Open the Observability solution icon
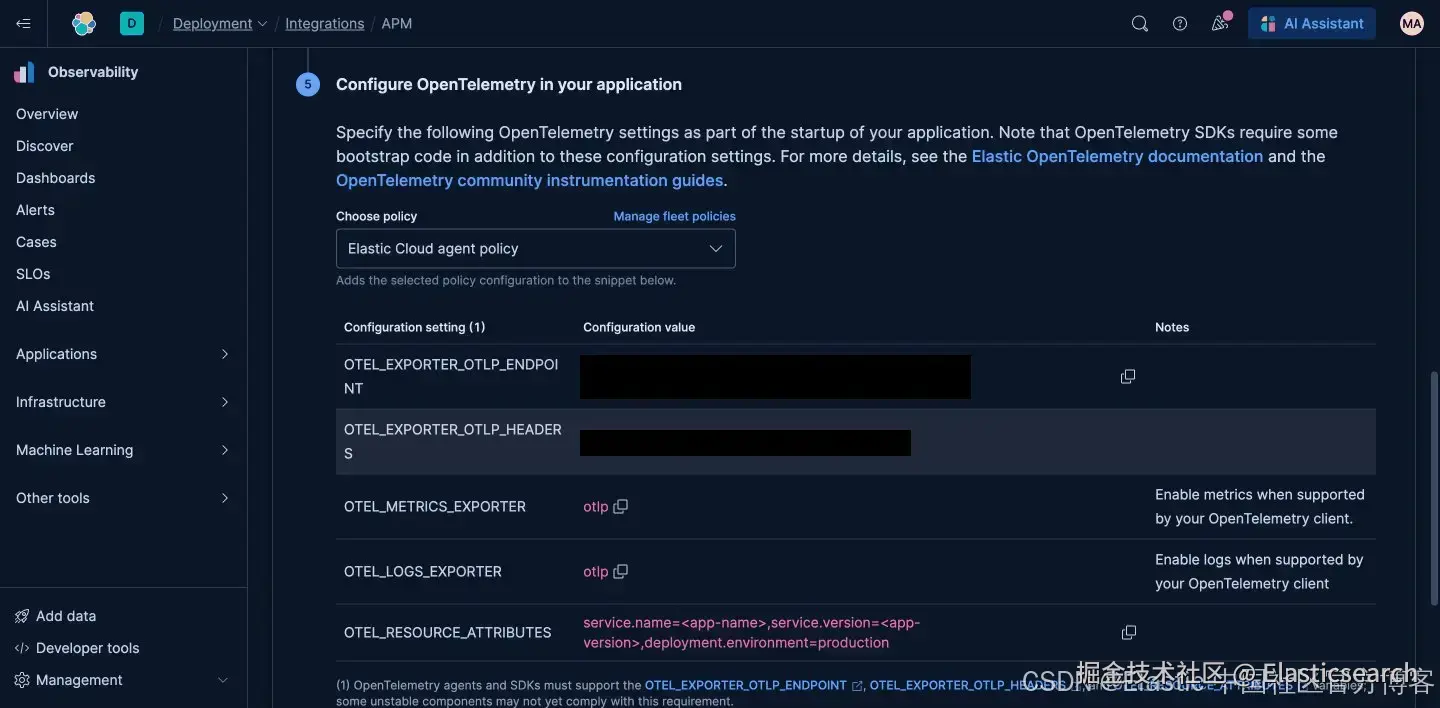The width and height of the screenshot is (1440, 708). tap(24, 72)
